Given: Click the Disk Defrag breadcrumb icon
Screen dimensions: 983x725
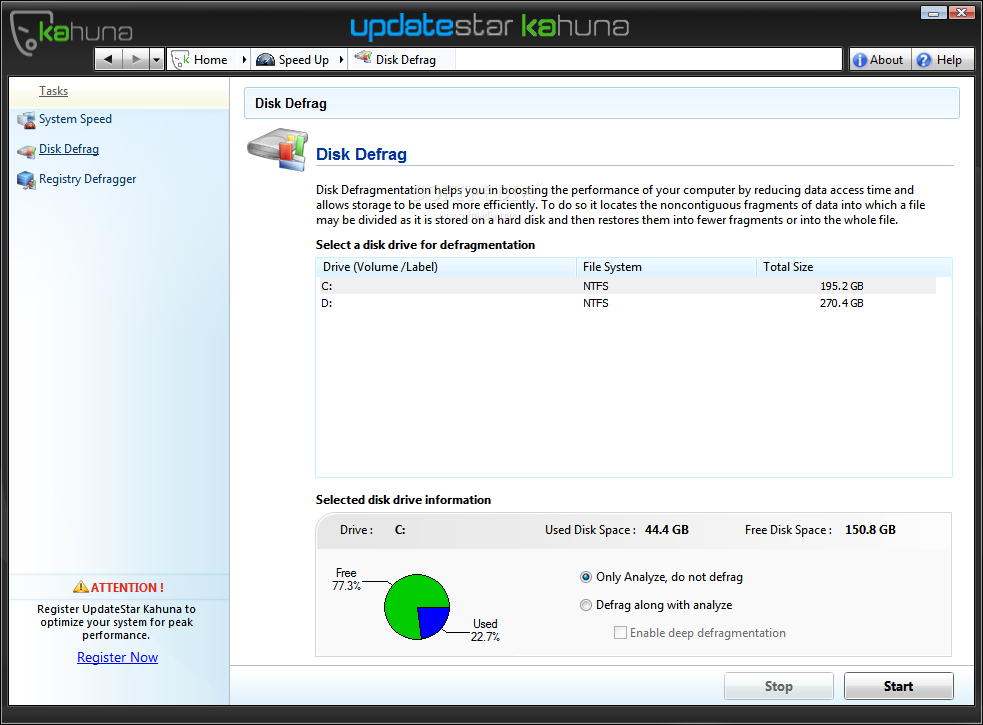Looking at the screenshot, I should tap(363, 58).
